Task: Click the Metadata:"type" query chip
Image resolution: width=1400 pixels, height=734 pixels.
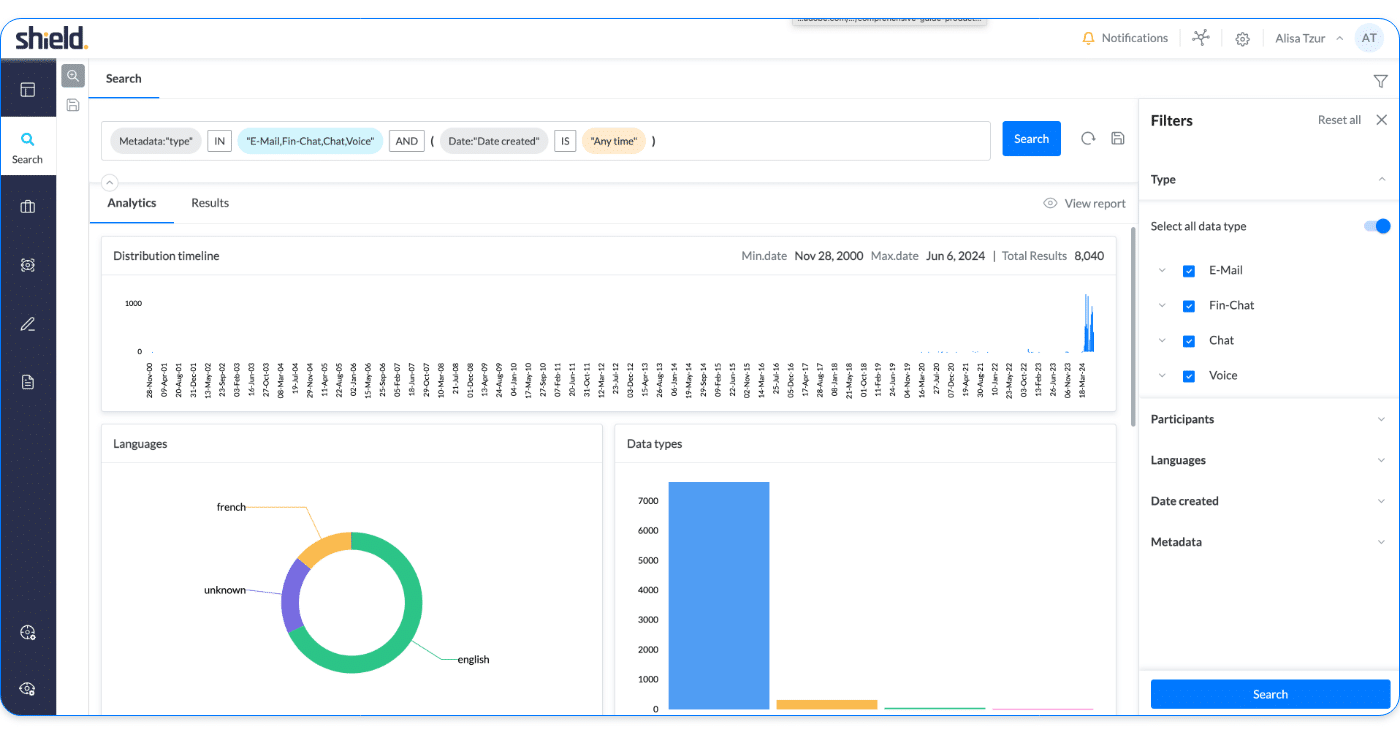Action: [156, 141]
